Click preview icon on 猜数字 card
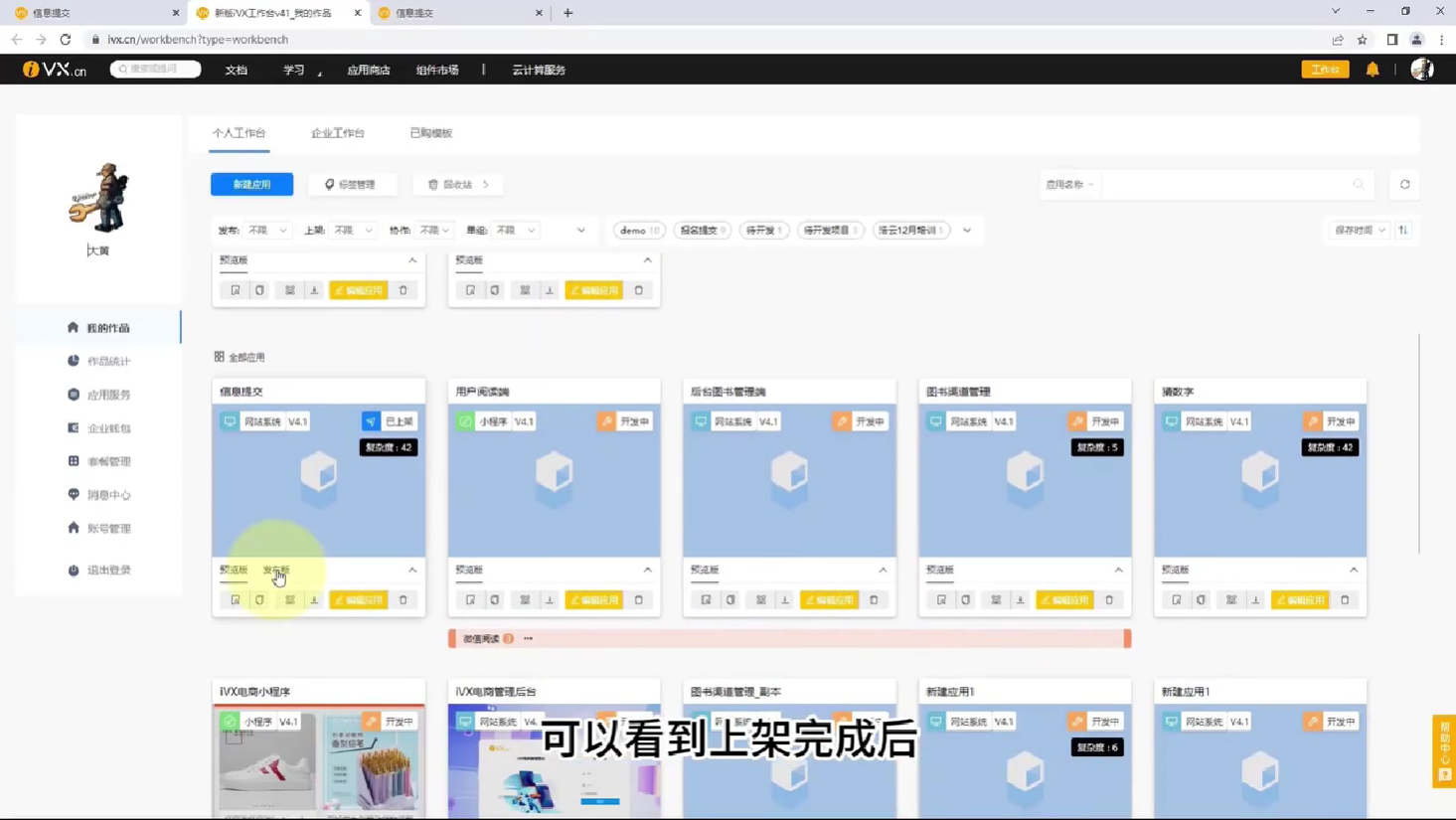This screenshot has width=1456, height=820. pos(1177,600)
